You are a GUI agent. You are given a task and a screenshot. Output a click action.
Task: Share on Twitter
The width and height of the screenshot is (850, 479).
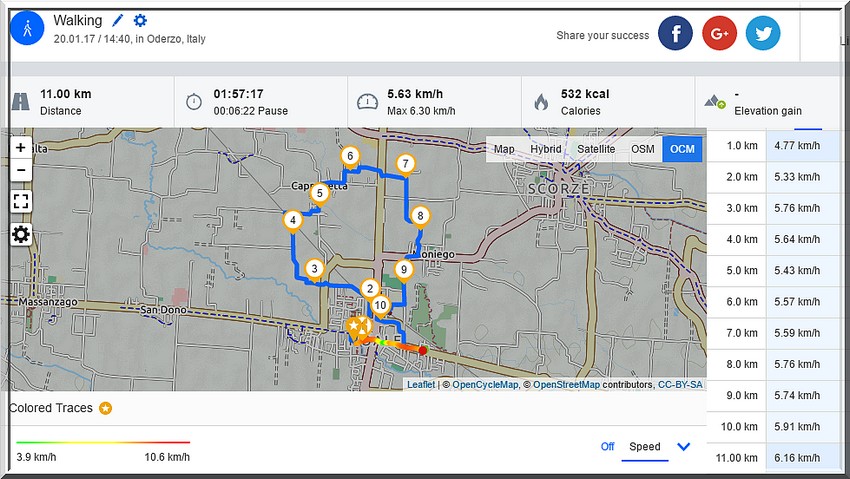pos(763,33)
